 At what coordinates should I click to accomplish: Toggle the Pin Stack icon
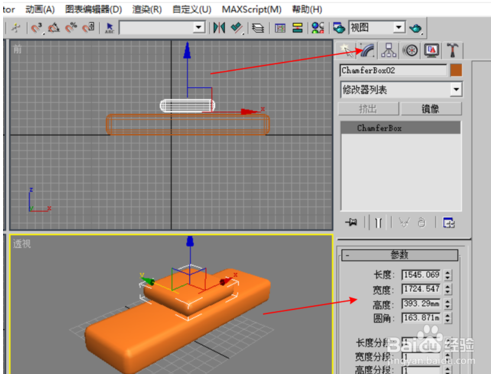click(x=351, y=222)
